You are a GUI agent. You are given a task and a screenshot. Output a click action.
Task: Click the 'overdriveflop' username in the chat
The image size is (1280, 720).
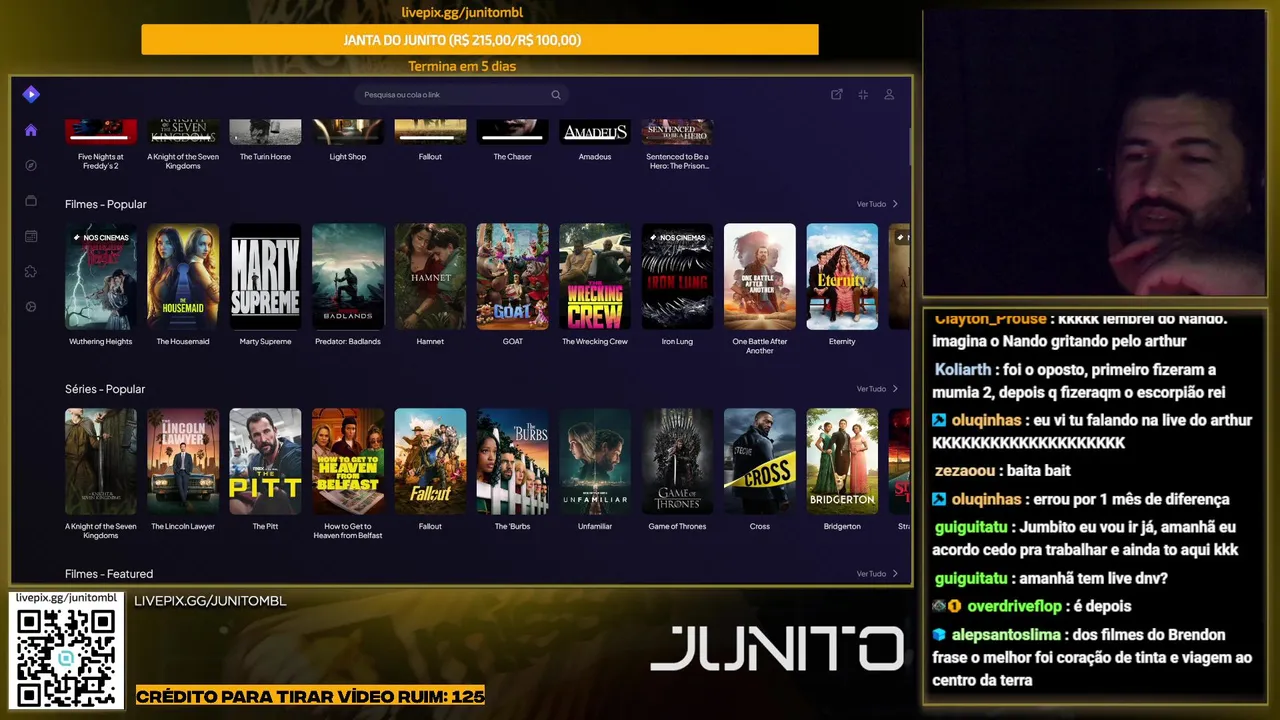[x=1015, y=606]
